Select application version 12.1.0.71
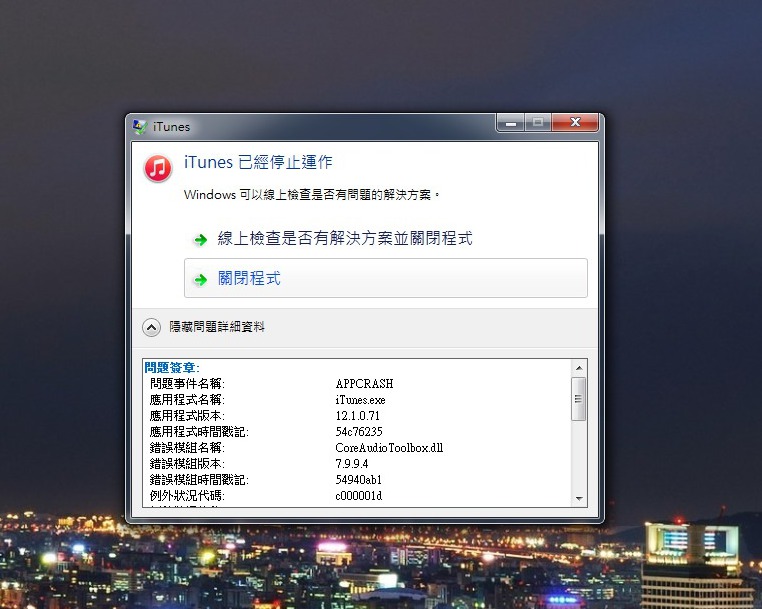 pos(358,416)
